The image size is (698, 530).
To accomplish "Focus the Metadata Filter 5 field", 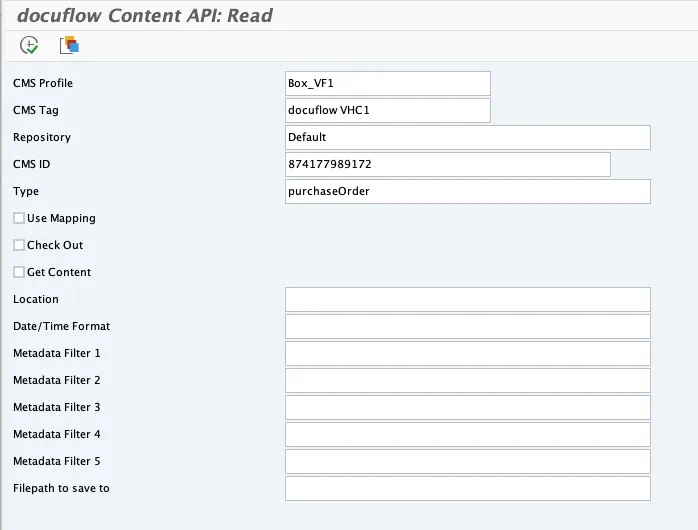I will click(x=468, y=461).
